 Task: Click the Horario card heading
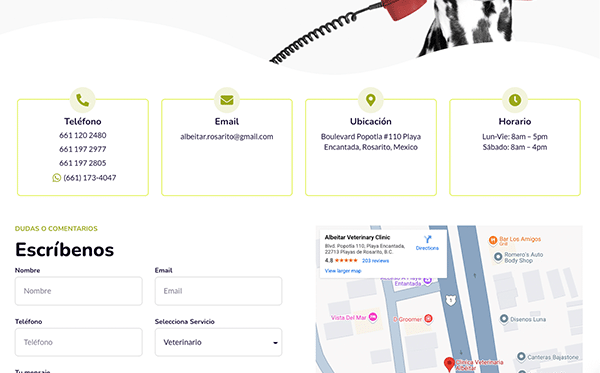[x=515, y=122]
